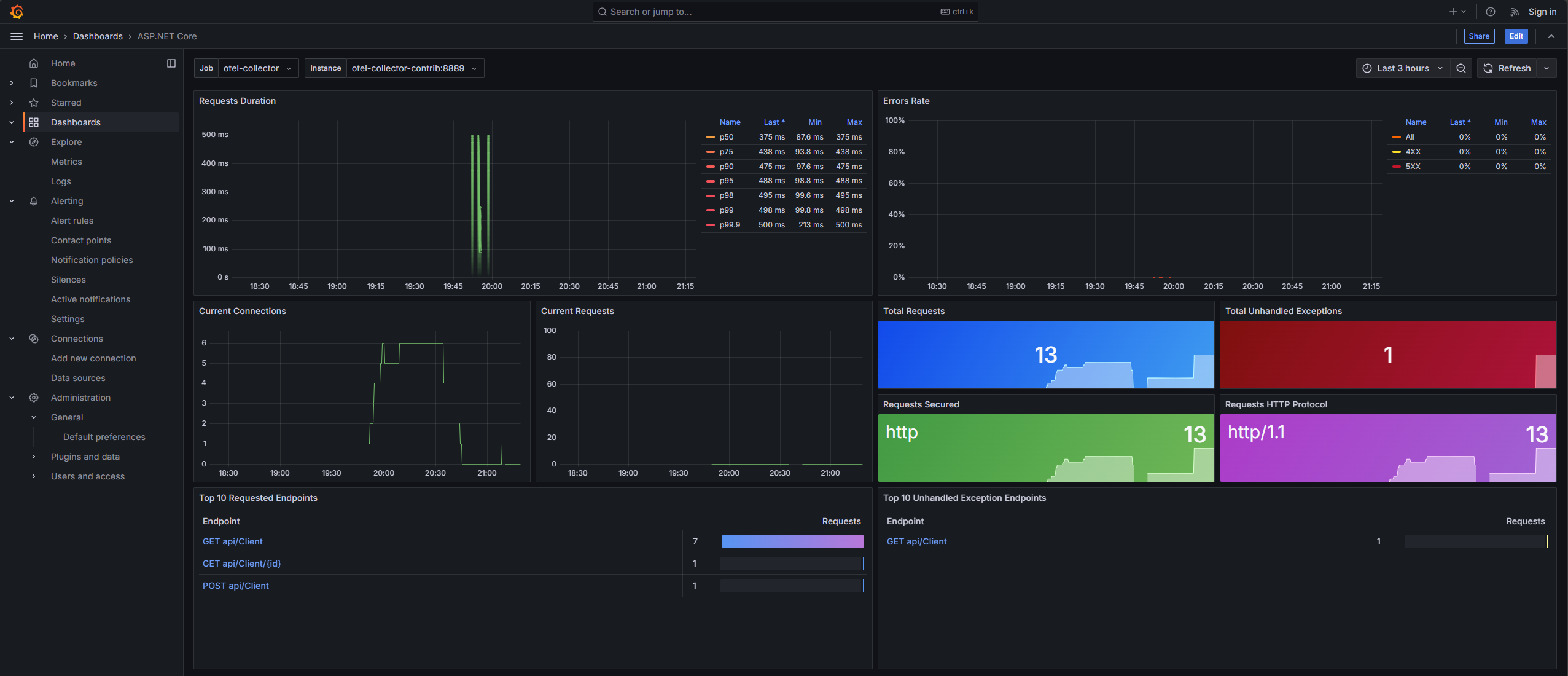Open Contact points in the sidebar
Screen dimensions: 1568x676
pyautogui.click(x=81, y=240)
